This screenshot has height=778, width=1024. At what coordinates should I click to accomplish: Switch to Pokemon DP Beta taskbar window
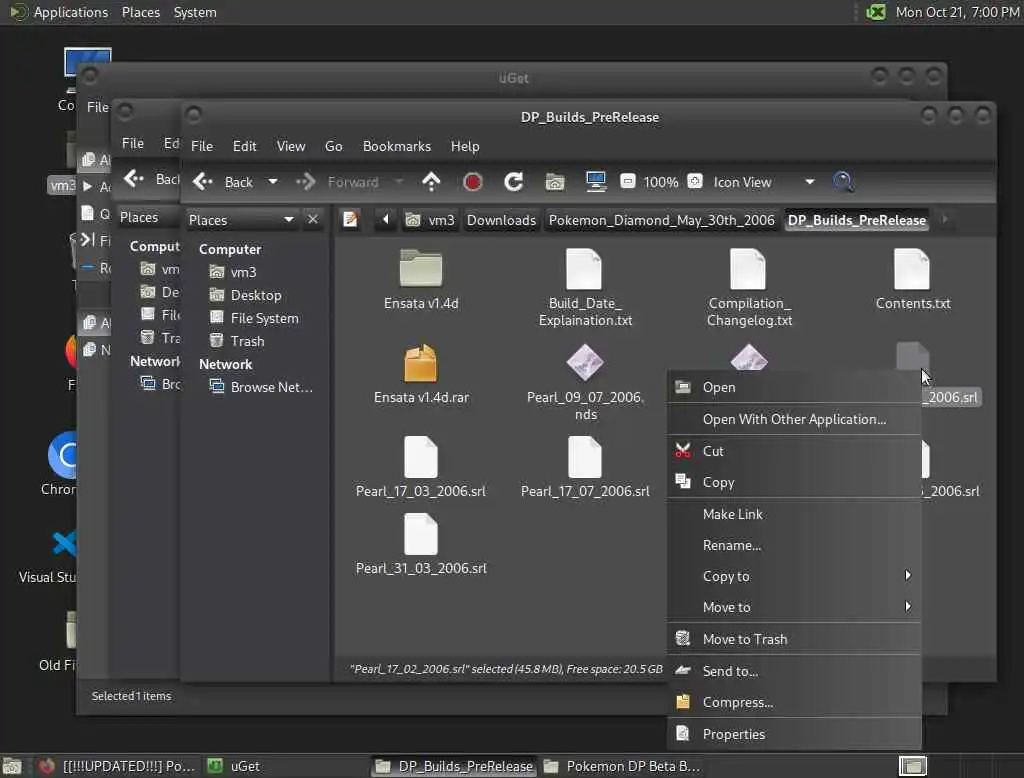(622, 766)
